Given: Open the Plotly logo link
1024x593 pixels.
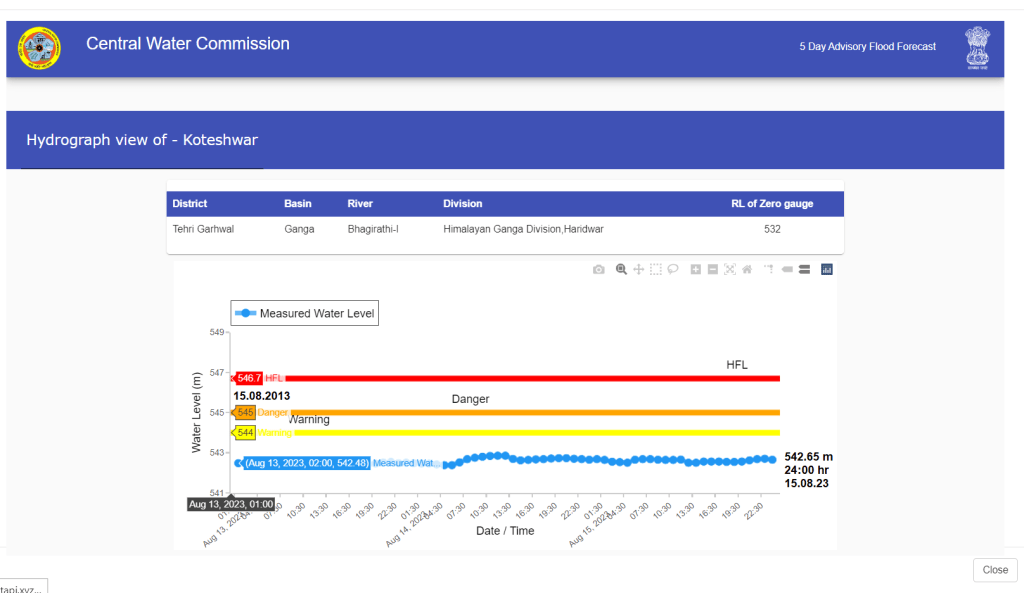Looking at the screenshot, I should [826, 269].
